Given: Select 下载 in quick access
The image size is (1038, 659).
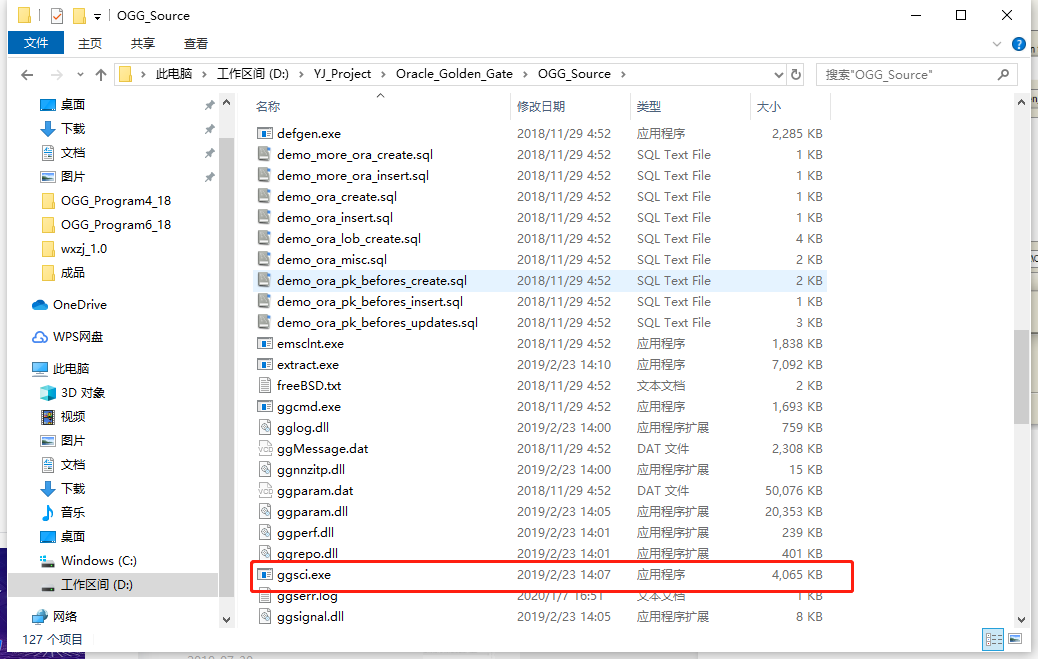Looking at the screenshot, I should tap(73, 128).
